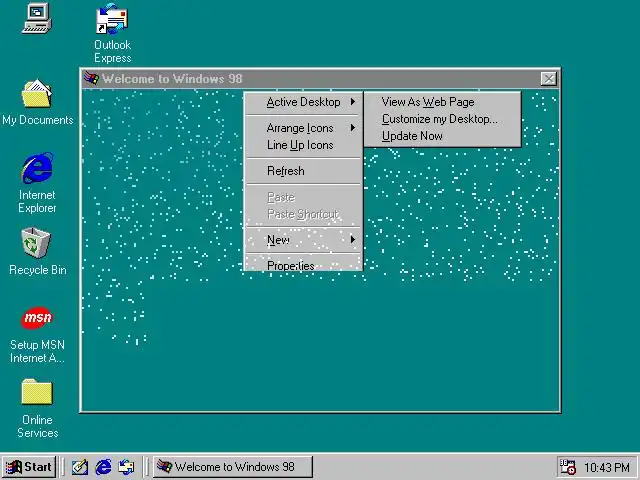Choose Update Now in the submenu
The width and height of the screenshot is (640, 480).
pyautogui.click(x=442, y=136)
